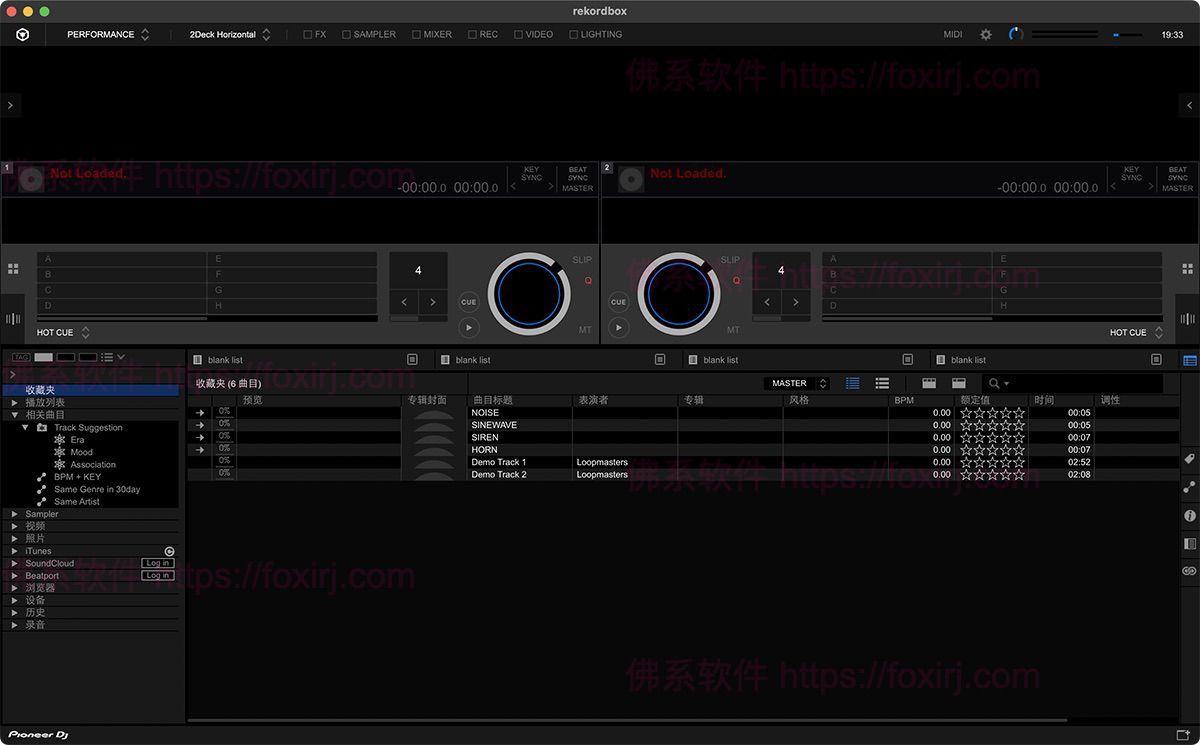The width and height of the screenshot is (1200, 745).
Task: Click Log in next to SoundCloud
Action: click(157, 563)
